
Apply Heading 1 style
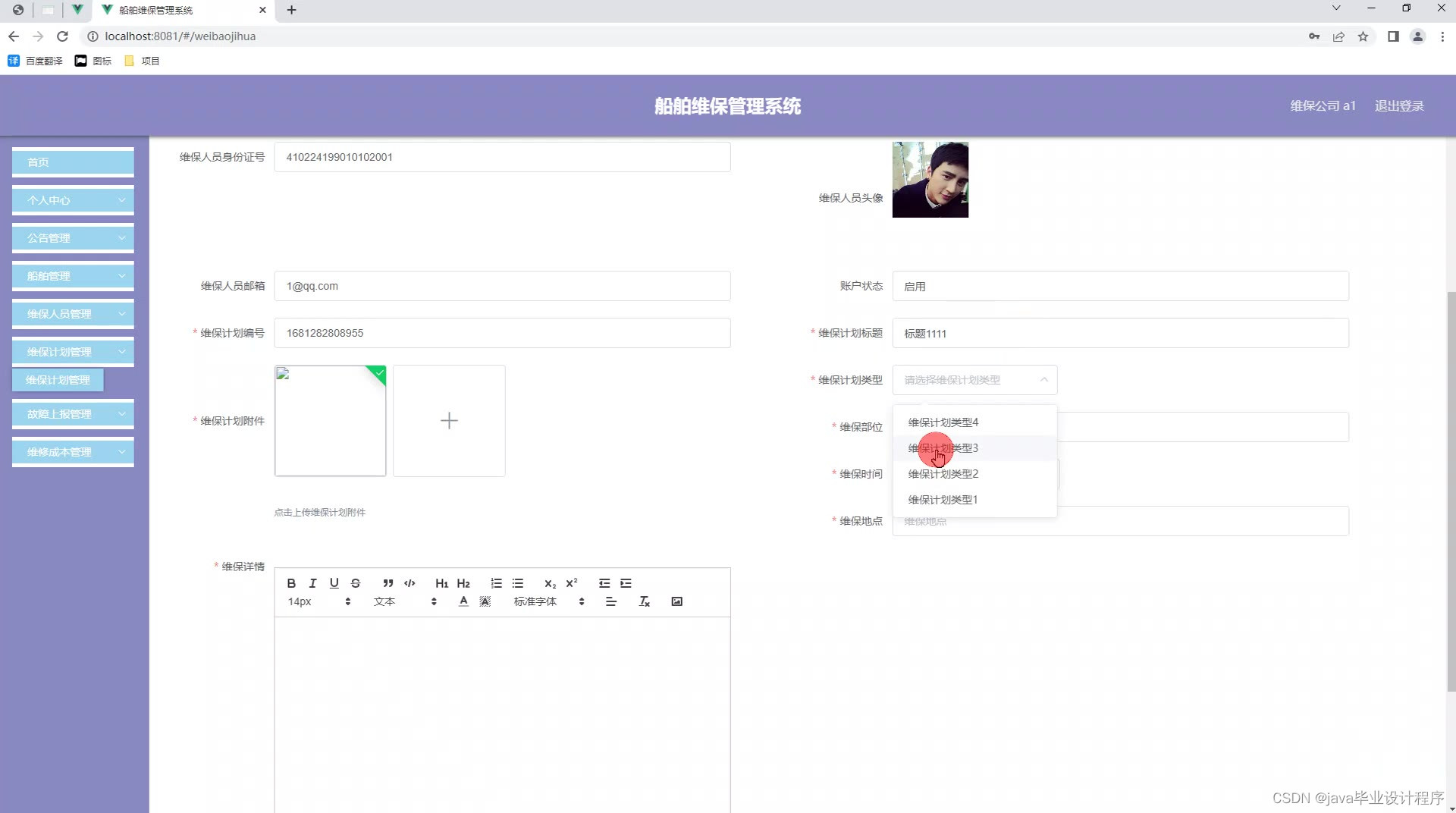click(441, 583)
